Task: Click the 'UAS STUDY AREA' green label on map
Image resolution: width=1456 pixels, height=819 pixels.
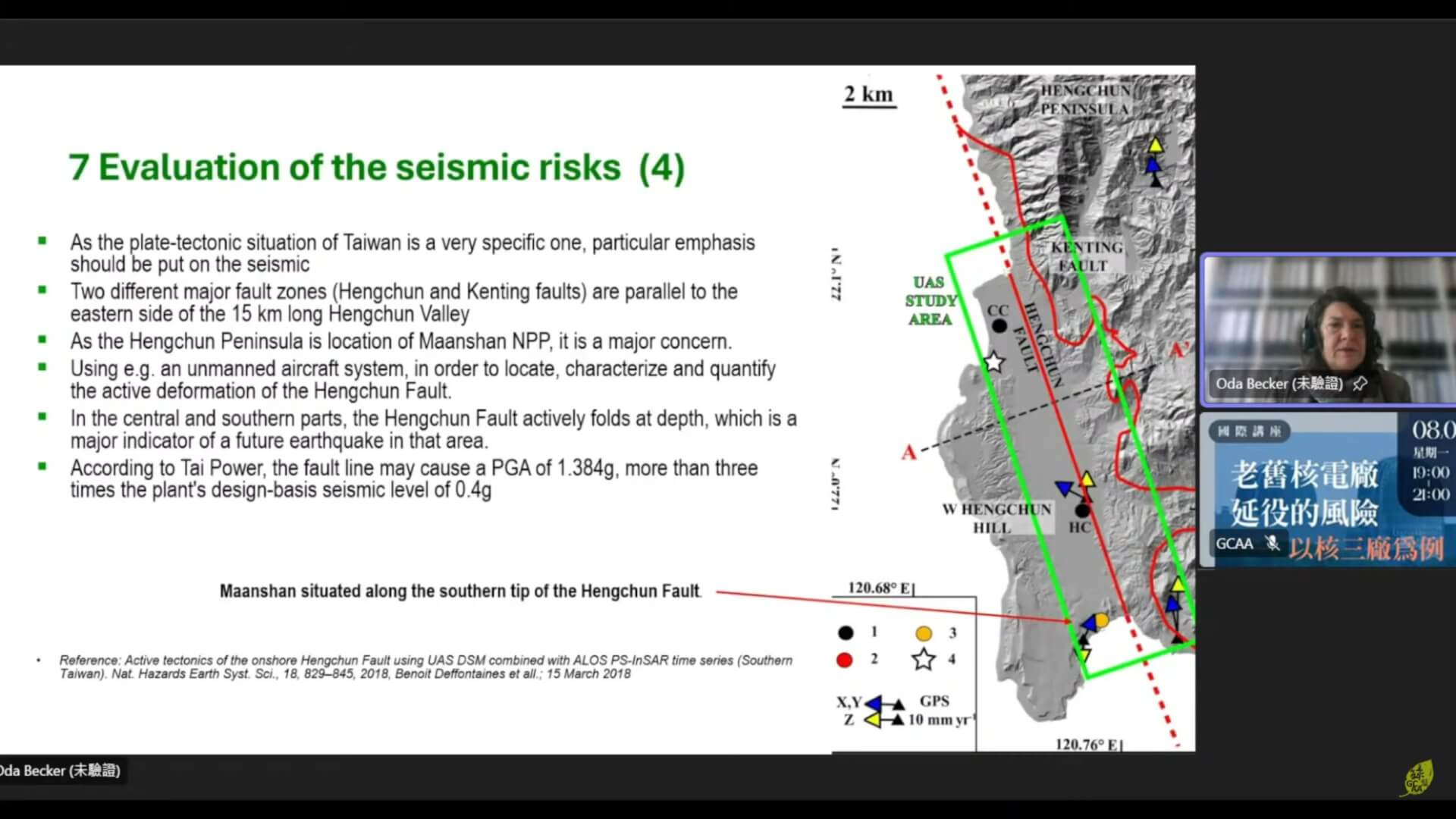Action: [x=930, y=301]
